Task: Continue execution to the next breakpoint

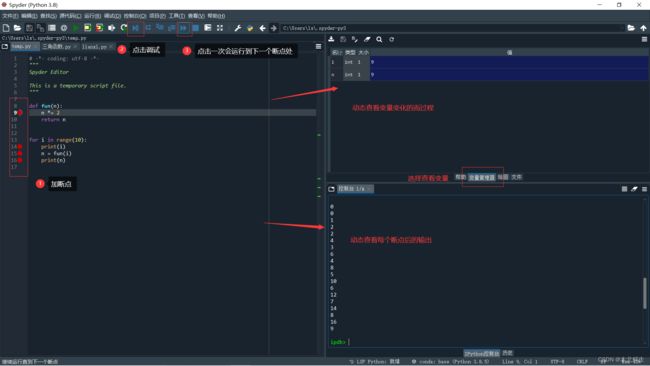Action: click(184, 28)
